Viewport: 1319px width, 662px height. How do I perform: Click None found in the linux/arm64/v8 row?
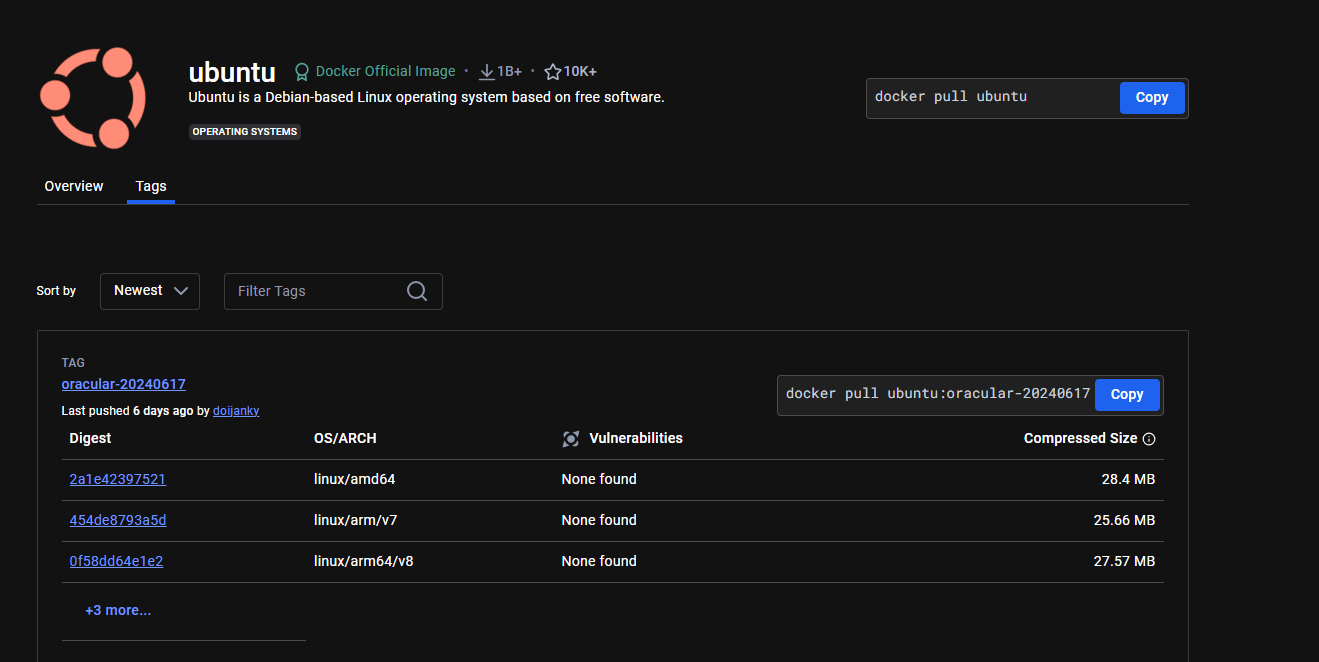tap(599, 561)
